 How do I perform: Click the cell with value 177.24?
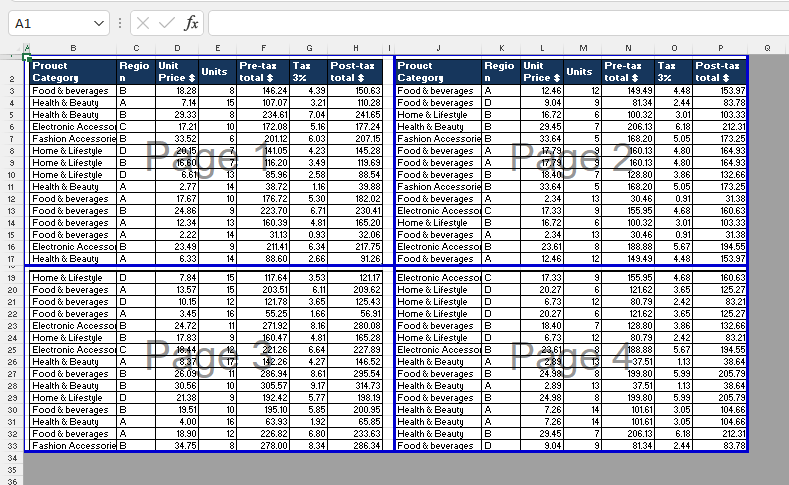356,127
